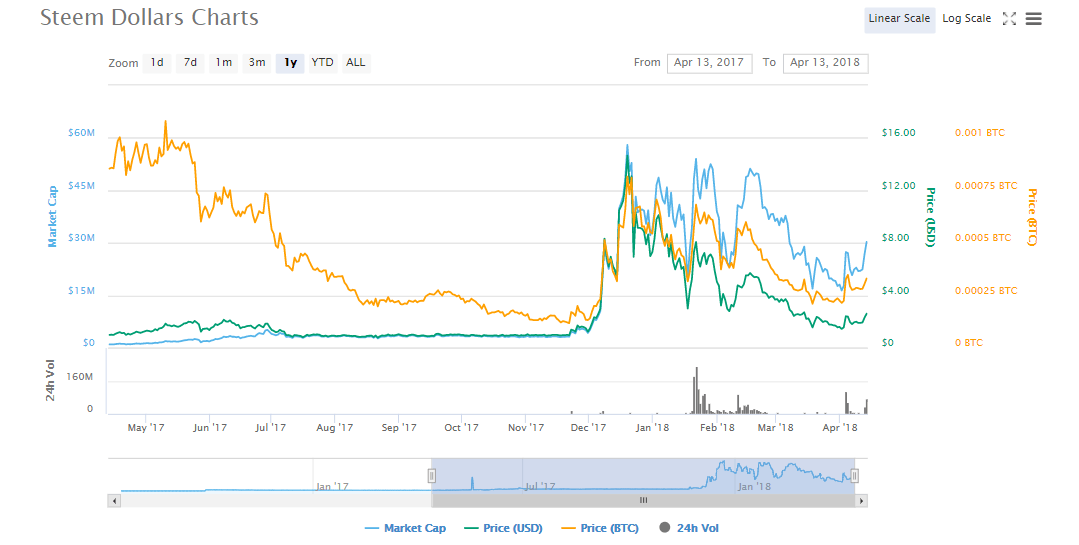Select YTD zoom range
This screenshot has width=1079, height=545.
[x=322, y=63]
